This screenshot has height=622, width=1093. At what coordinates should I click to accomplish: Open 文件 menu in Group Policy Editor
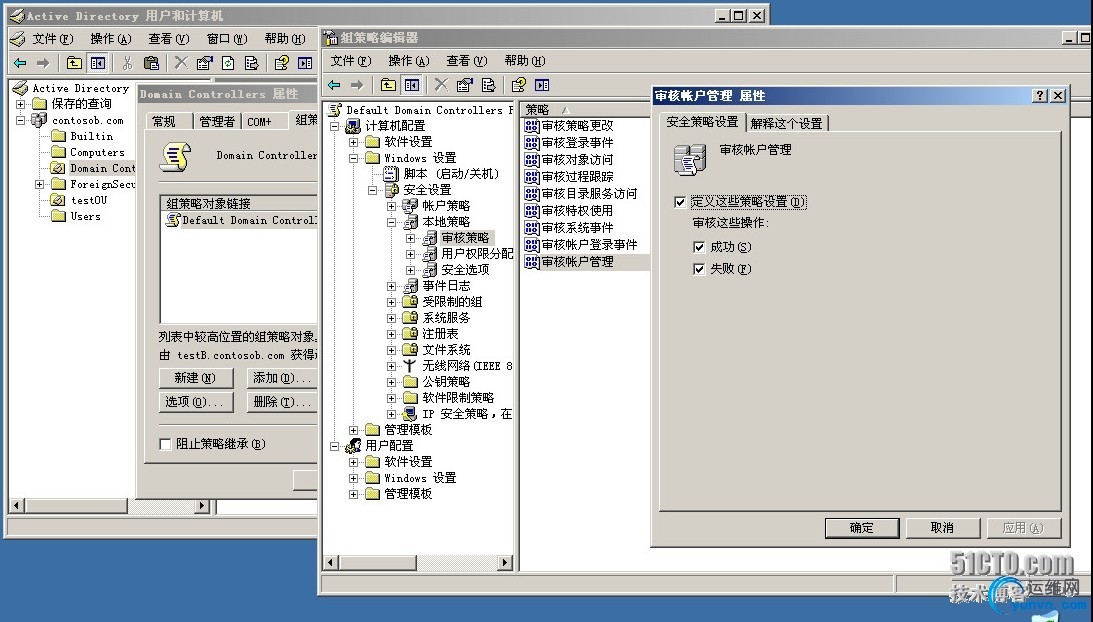(351, 61)
